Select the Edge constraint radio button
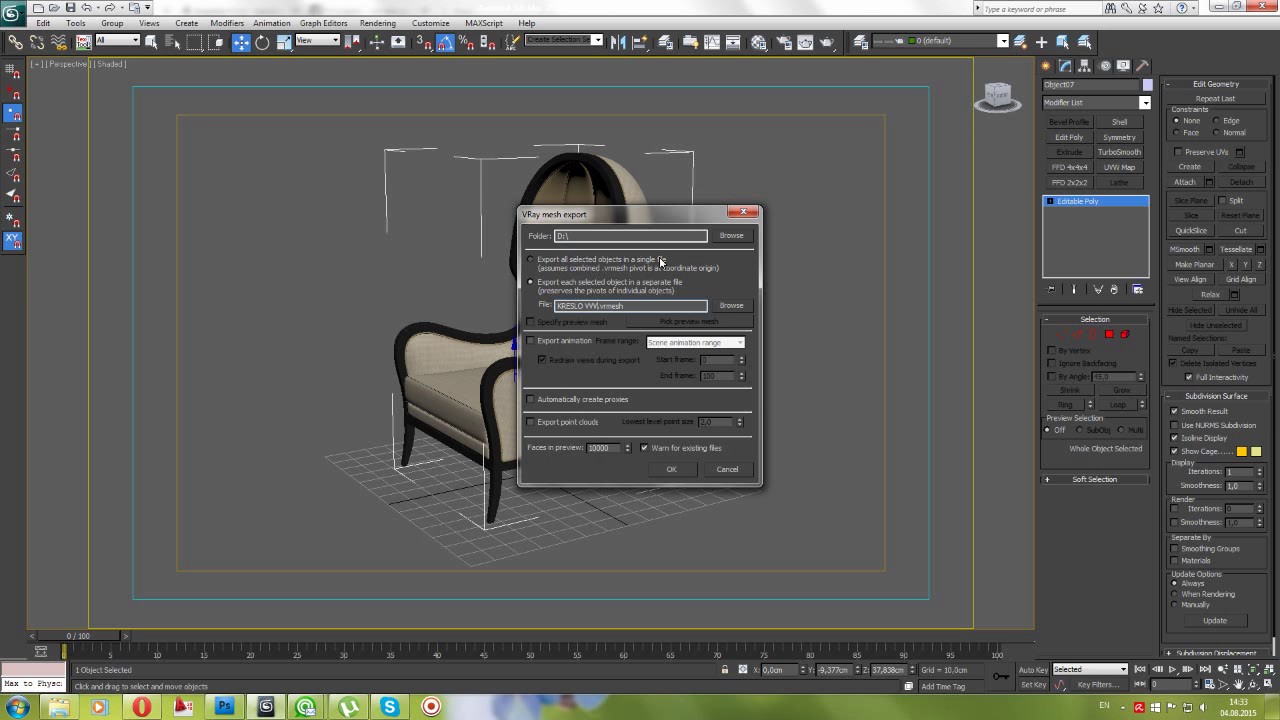Screen dimensions: 1280x720 [x=1216, y=121]
